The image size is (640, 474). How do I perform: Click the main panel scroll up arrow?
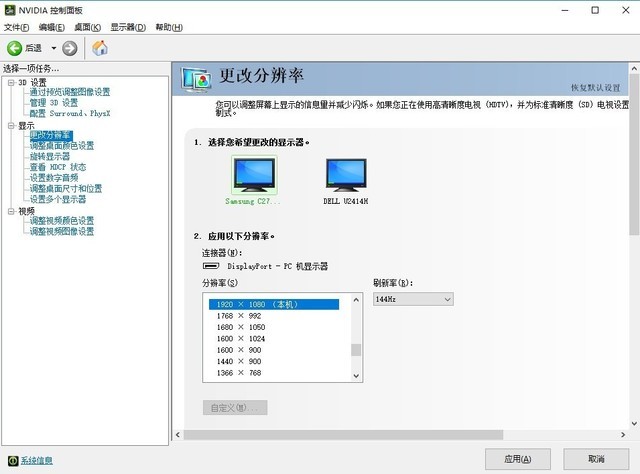click(634, 69)
